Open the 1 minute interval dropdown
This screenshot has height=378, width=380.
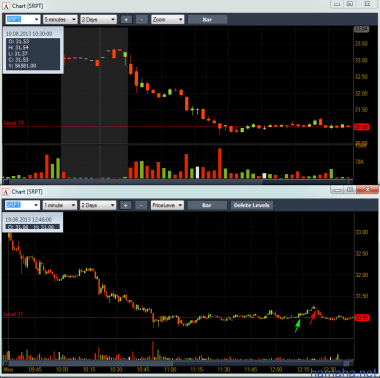pyautogui.click(x=60, y=205)
